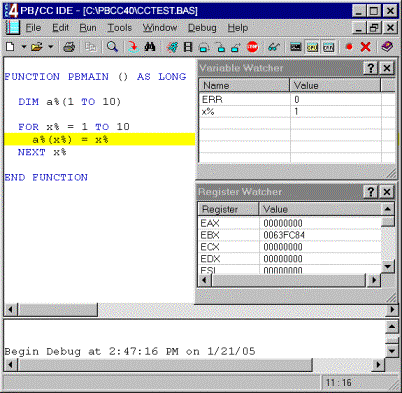Click the rocket Compile and Run icon
This screenshot has height=393, width=402.
pyautogui.click(x=172, y=47)
